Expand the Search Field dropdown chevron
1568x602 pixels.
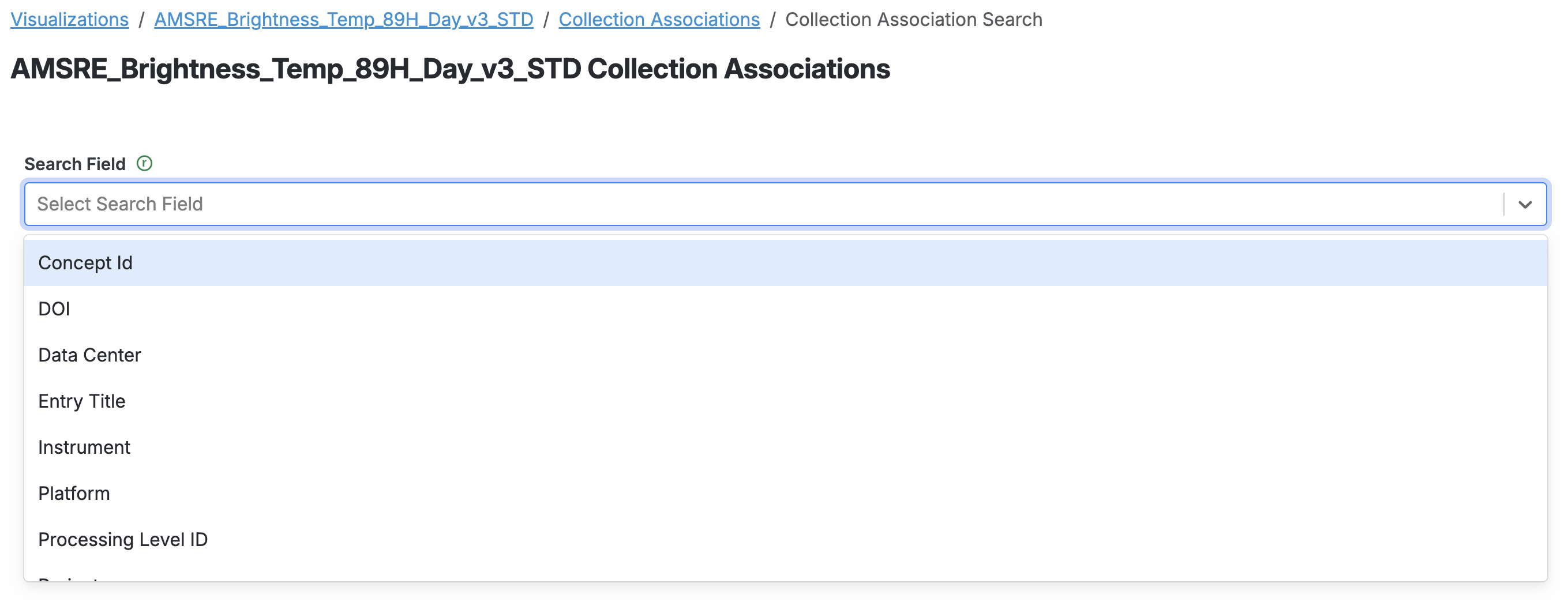coord(1524,205)
